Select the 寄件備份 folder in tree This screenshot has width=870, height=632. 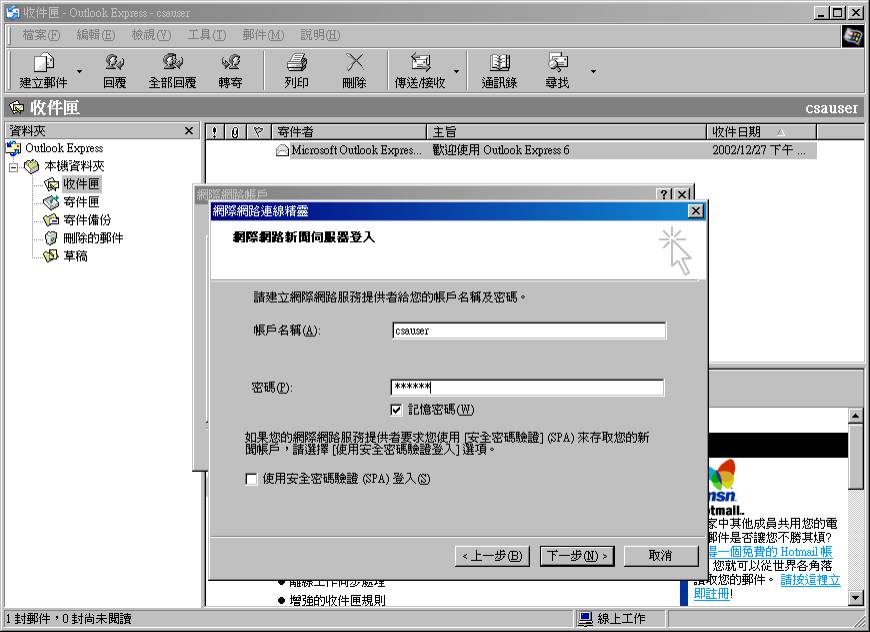[87, 220]
